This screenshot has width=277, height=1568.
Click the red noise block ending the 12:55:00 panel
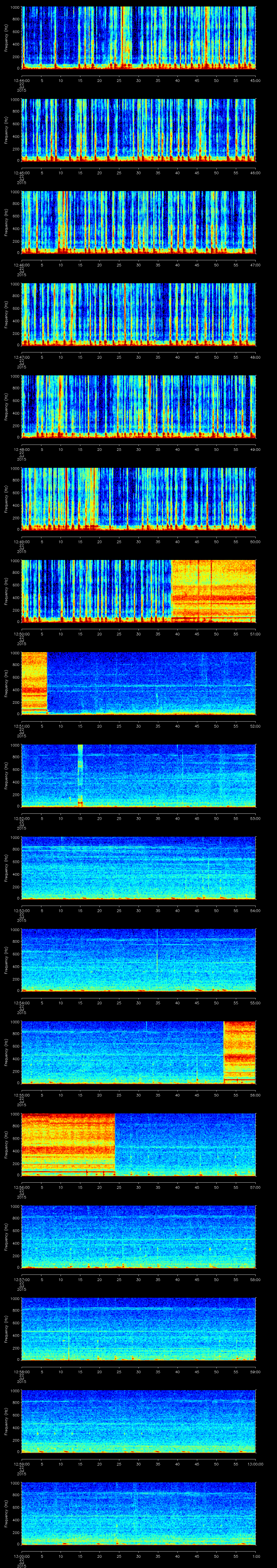point(240,1052)
